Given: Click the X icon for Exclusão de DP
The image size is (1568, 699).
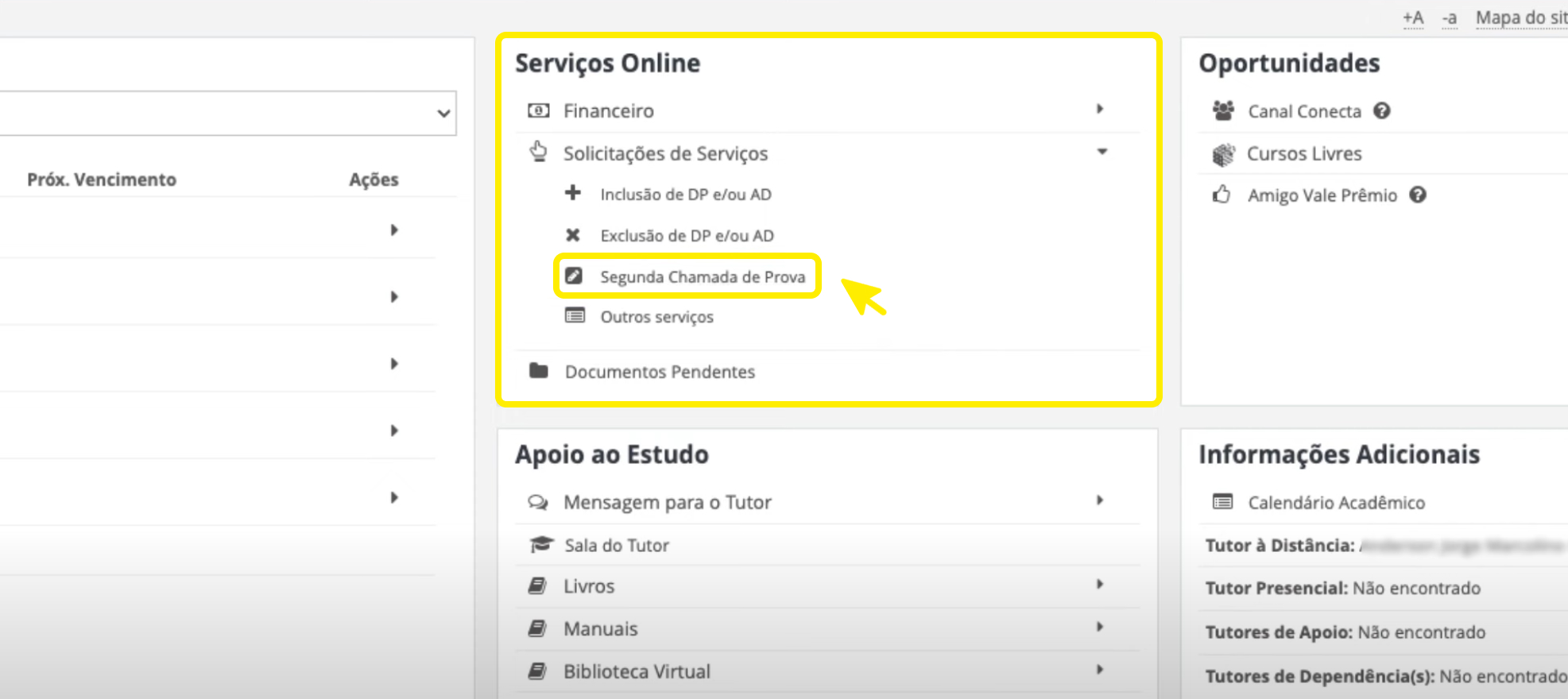Looking at the screenshot, I should click(572, 235).
